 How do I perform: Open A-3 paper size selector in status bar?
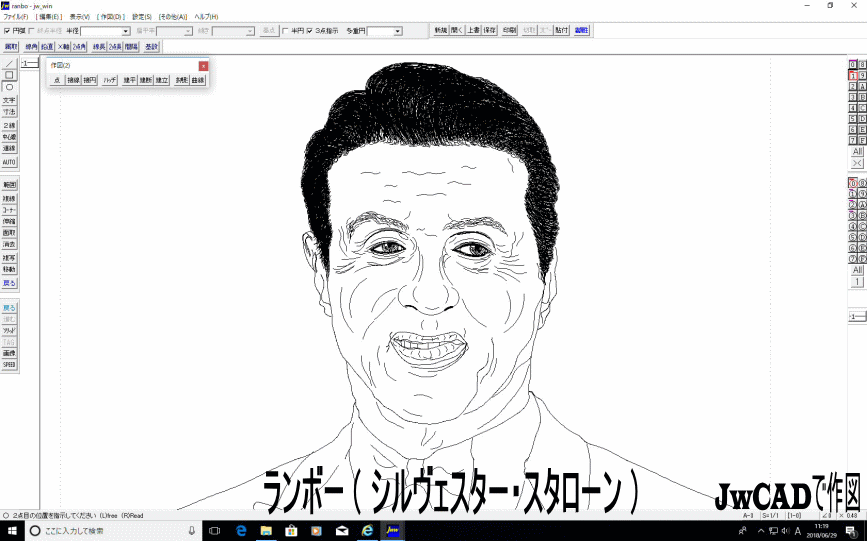[x=748, y=515]
